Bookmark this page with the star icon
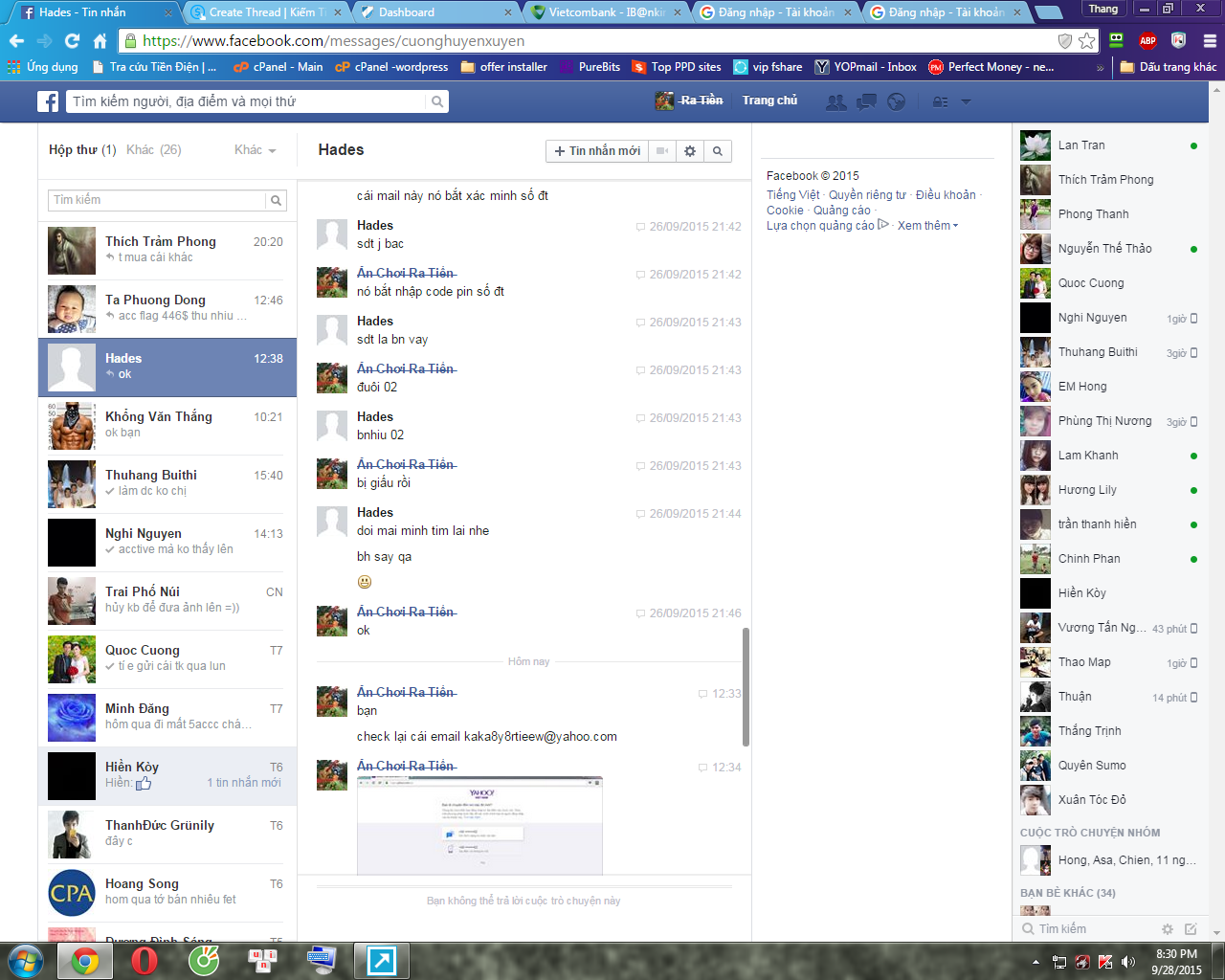This screenshot has width=1225, height=980. 1086,41
